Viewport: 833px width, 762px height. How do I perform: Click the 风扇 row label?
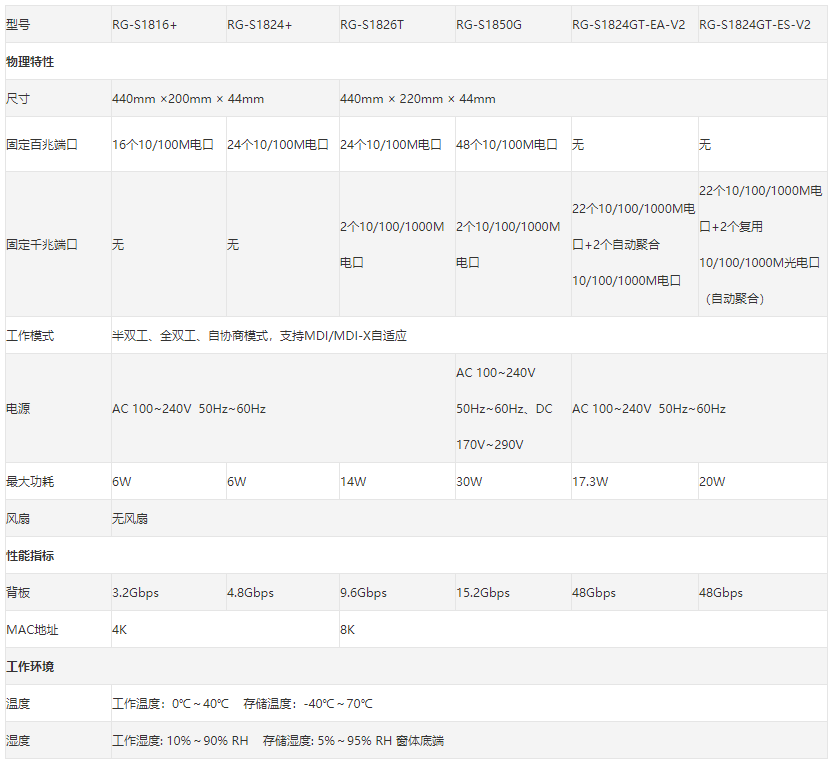(18, 519)
